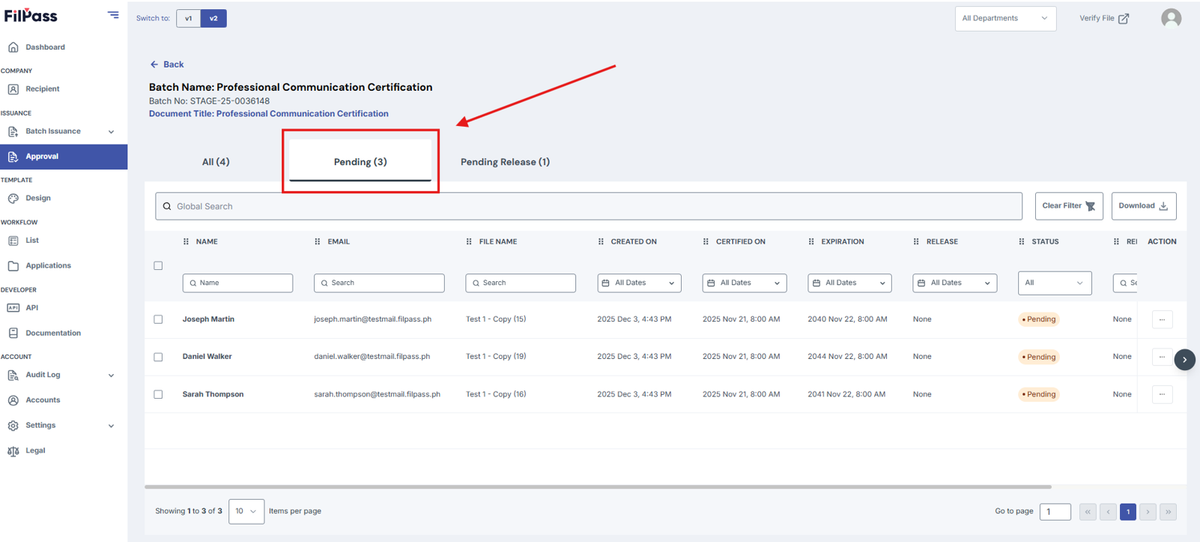Click the round right-arrow scroll button
The height and width of the screenshot is (542, 1200).
coord(1185,360)
